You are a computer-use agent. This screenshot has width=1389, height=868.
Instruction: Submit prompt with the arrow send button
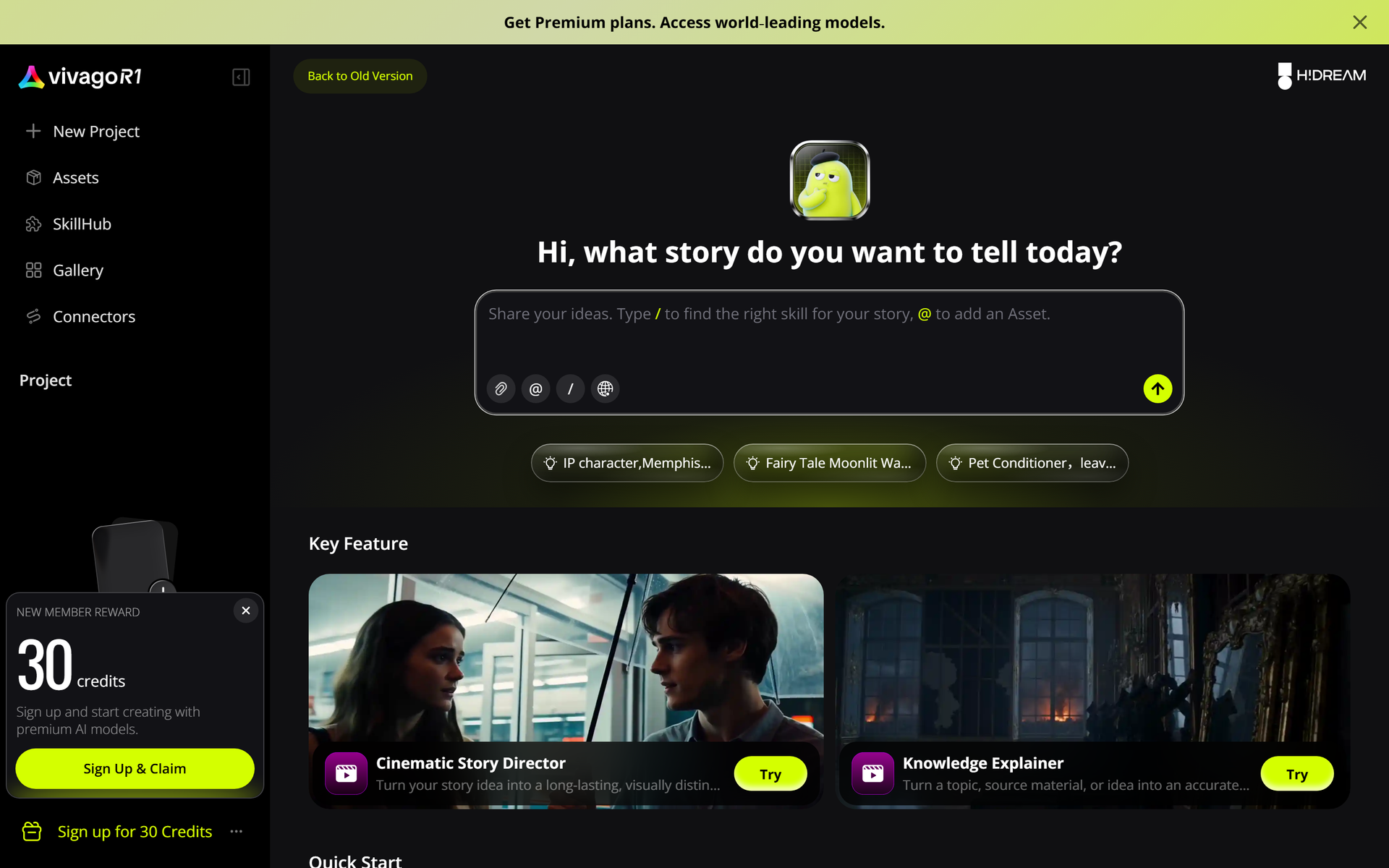(1157, 389)
